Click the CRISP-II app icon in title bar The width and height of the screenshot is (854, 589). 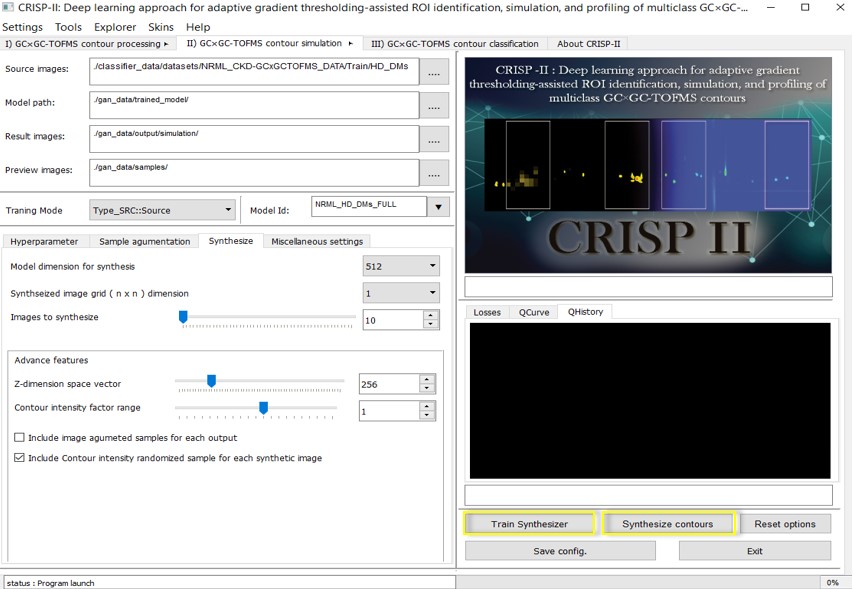coord(9,8)
